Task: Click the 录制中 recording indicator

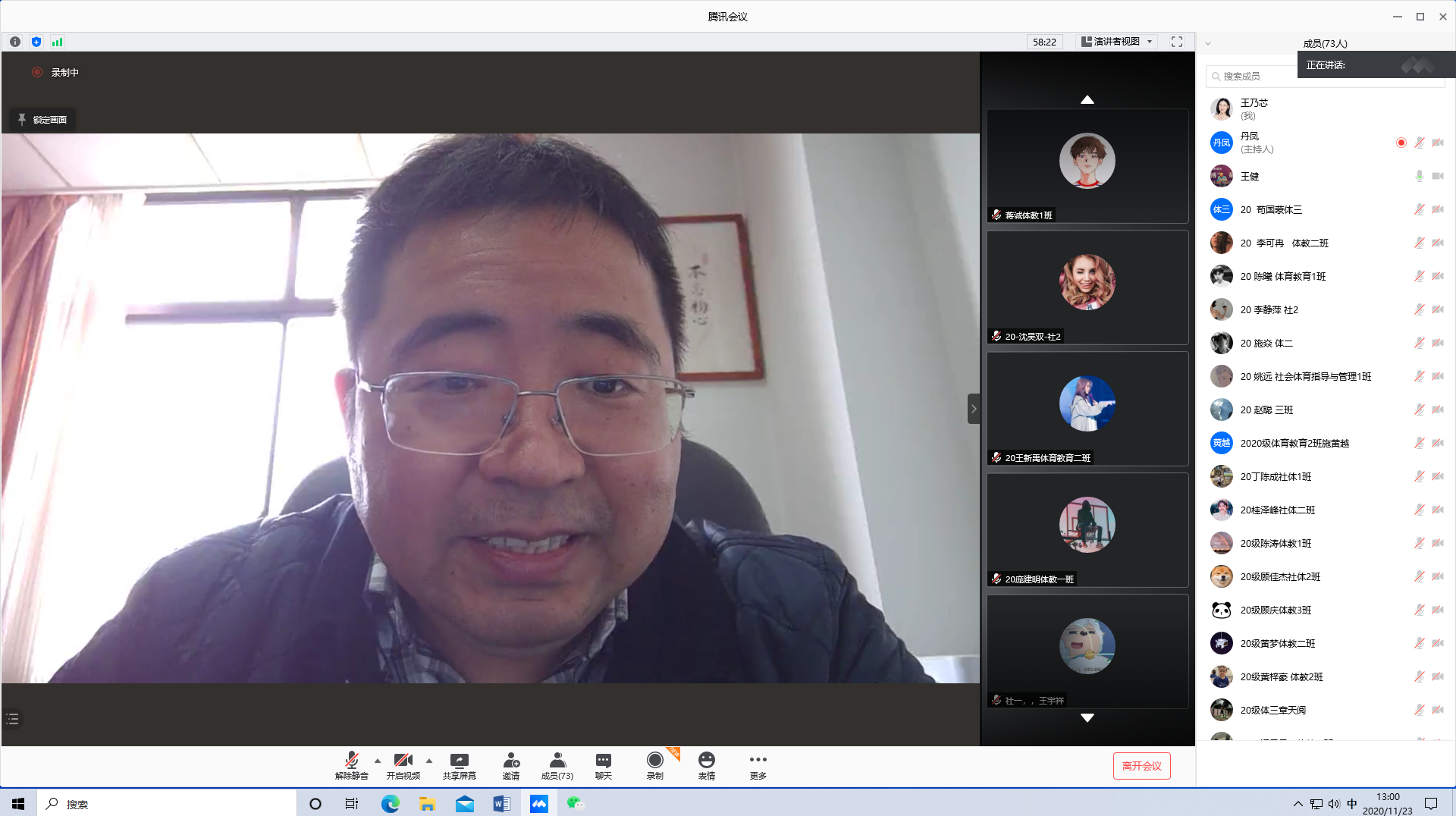Action: pyautogui.click(x=55, y=72)
